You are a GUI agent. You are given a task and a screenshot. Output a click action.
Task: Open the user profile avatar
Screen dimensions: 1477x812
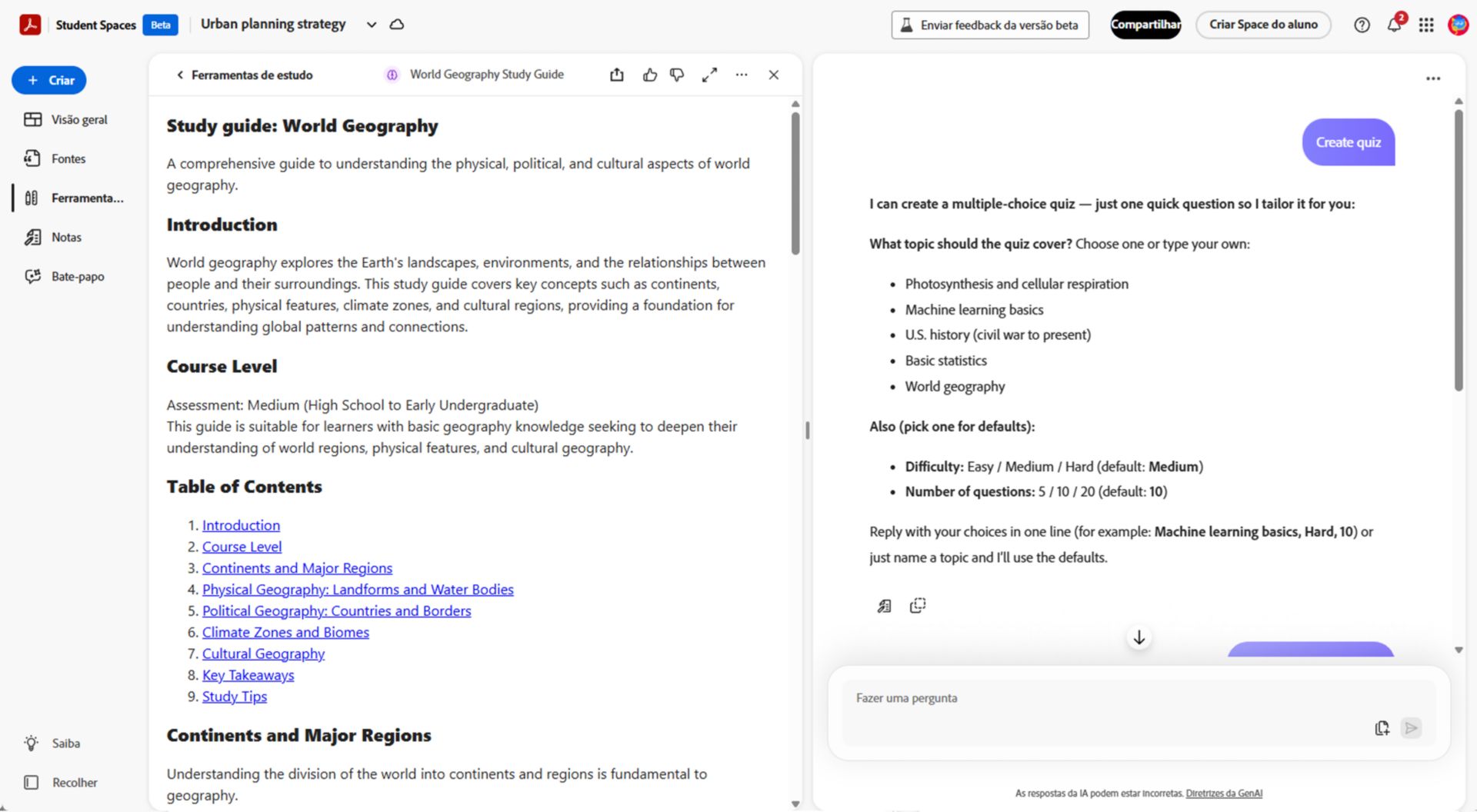coord(1458,25)
